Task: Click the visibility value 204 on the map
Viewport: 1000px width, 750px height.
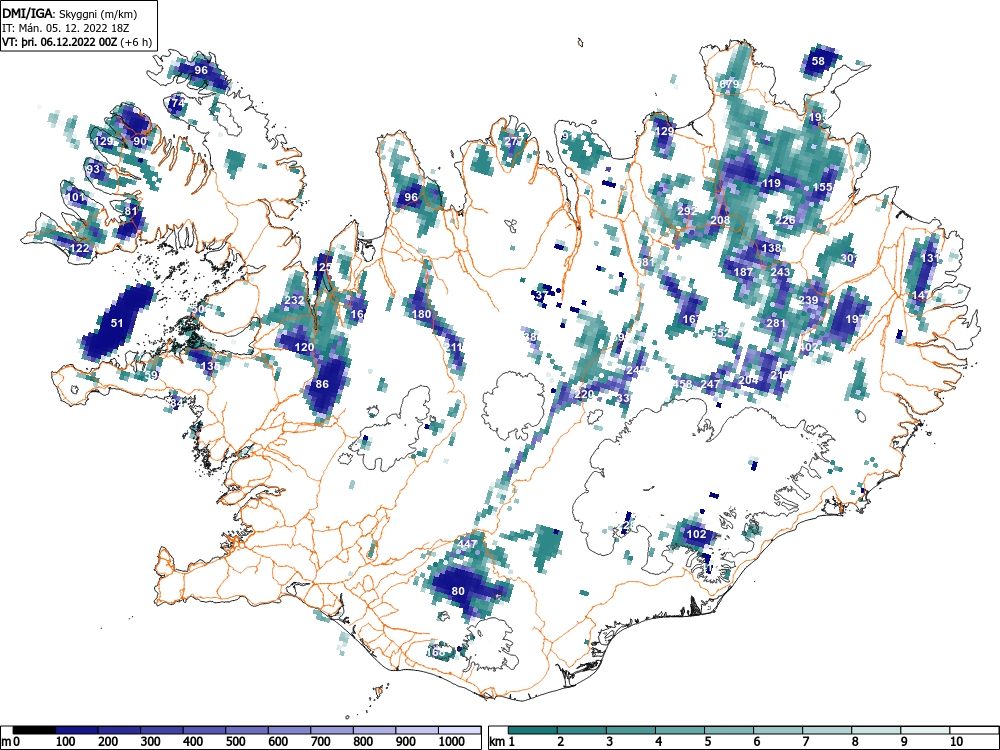Action: click(x=749, y=379)
